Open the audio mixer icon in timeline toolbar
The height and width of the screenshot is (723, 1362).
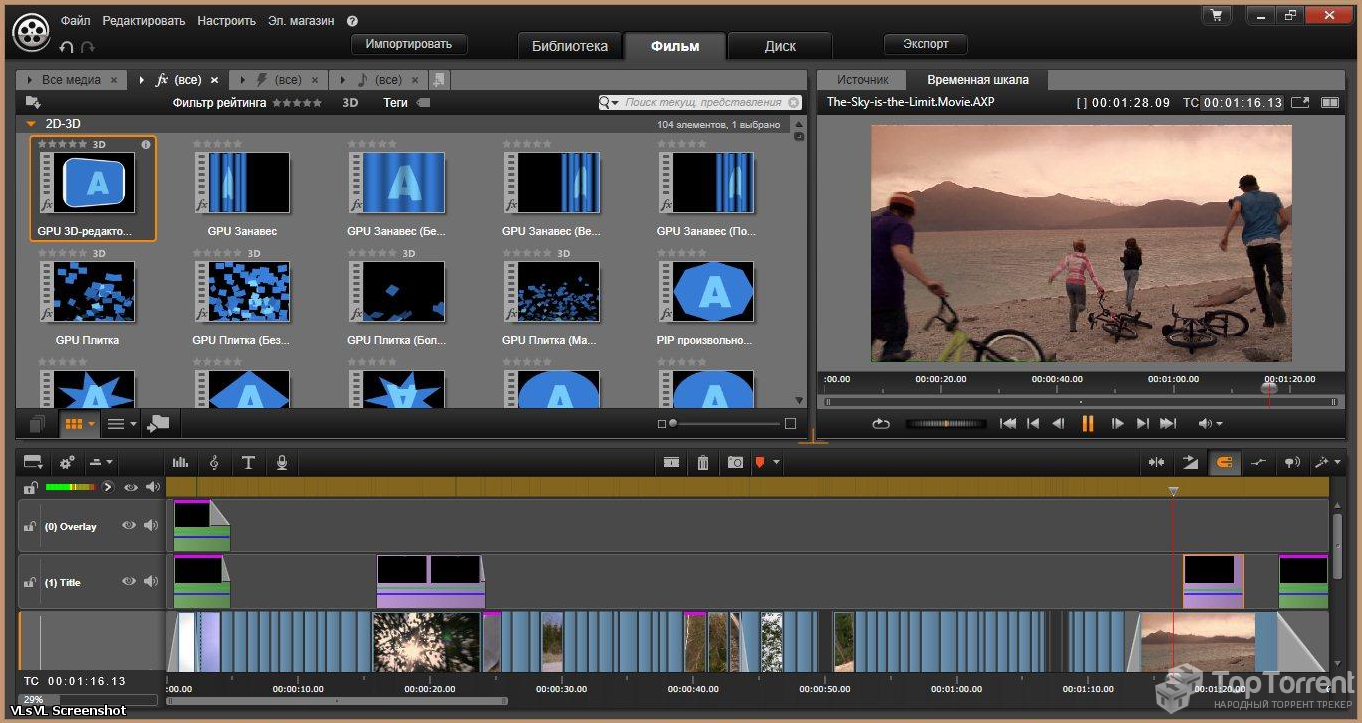pyautogui.click(x=180, y=462)
